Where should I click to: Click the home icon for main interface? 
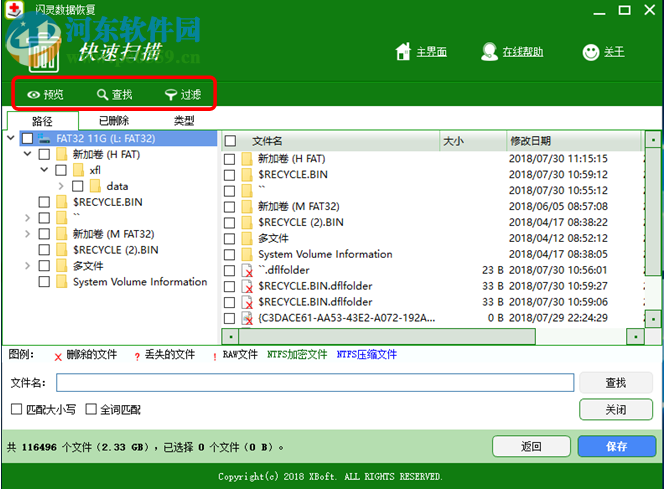point(403,52)
